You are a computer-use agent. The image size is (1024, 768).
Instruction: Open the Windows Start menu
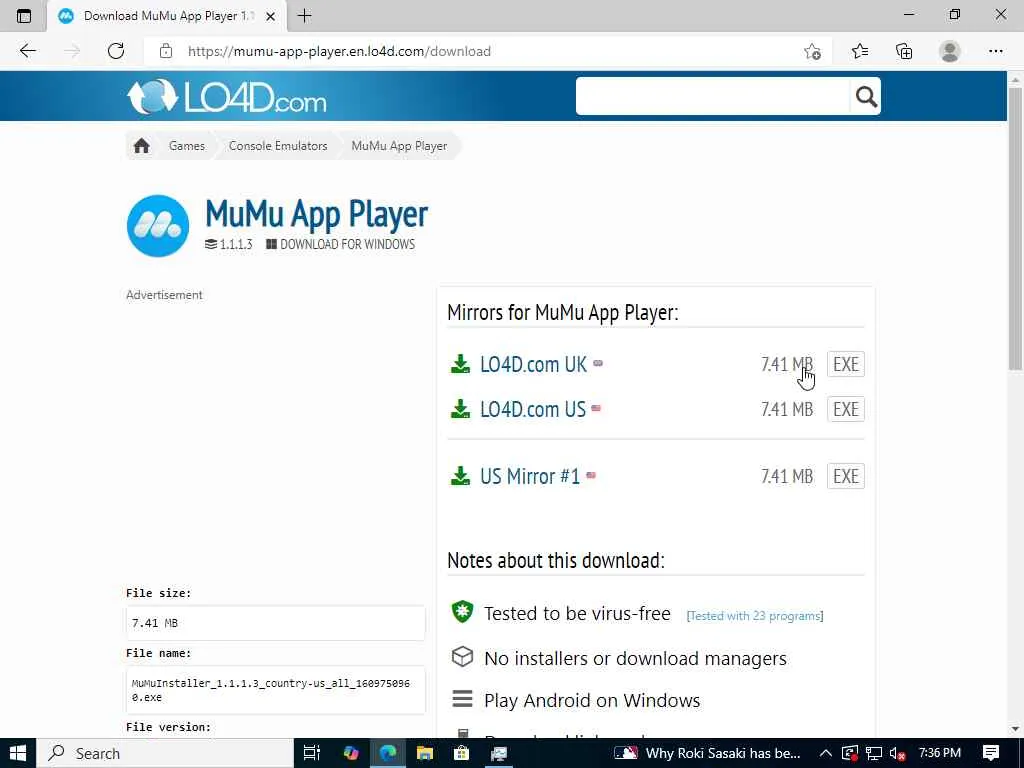click(18, 753)
